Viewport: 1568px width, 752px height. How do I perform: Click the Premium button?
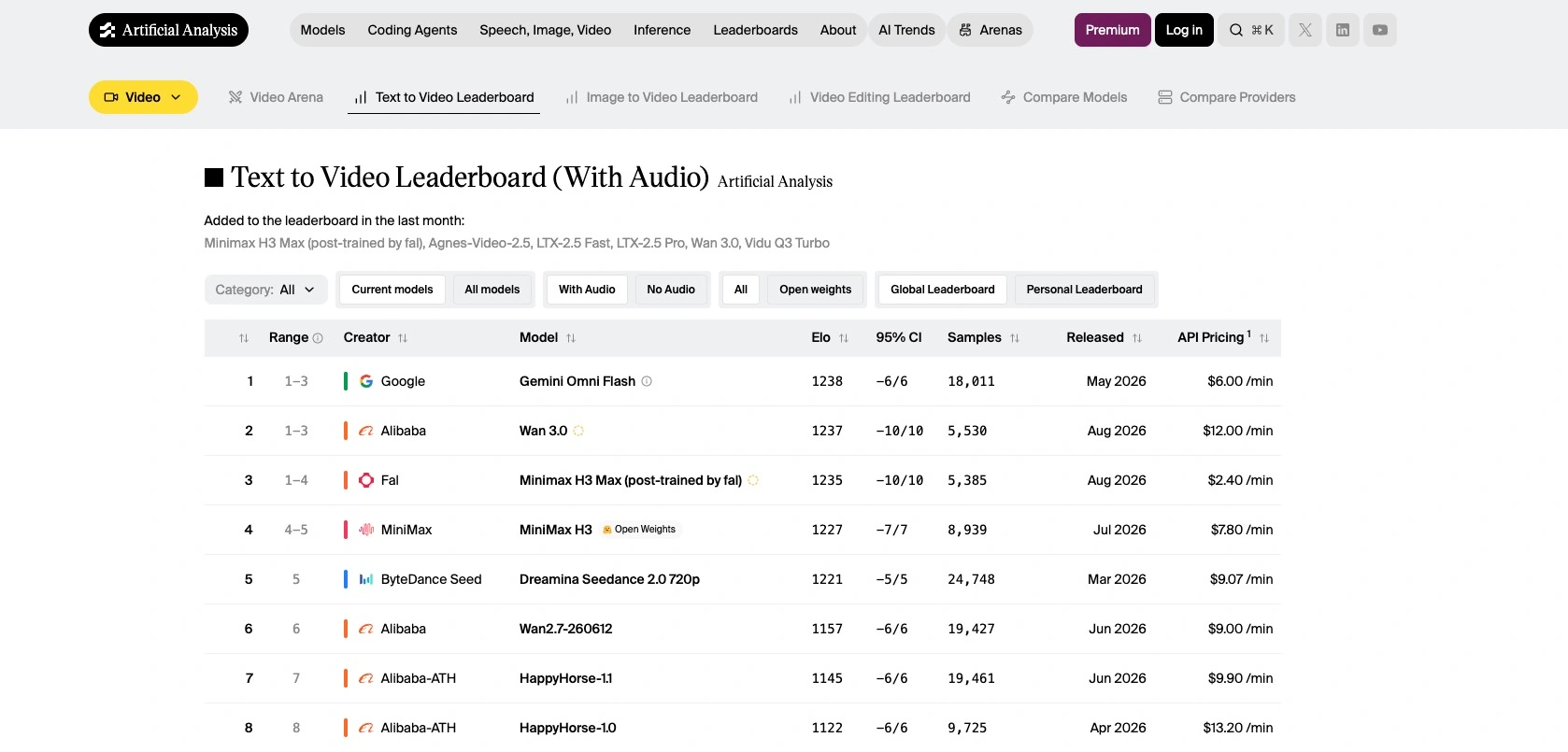(x=1113, y=30)
